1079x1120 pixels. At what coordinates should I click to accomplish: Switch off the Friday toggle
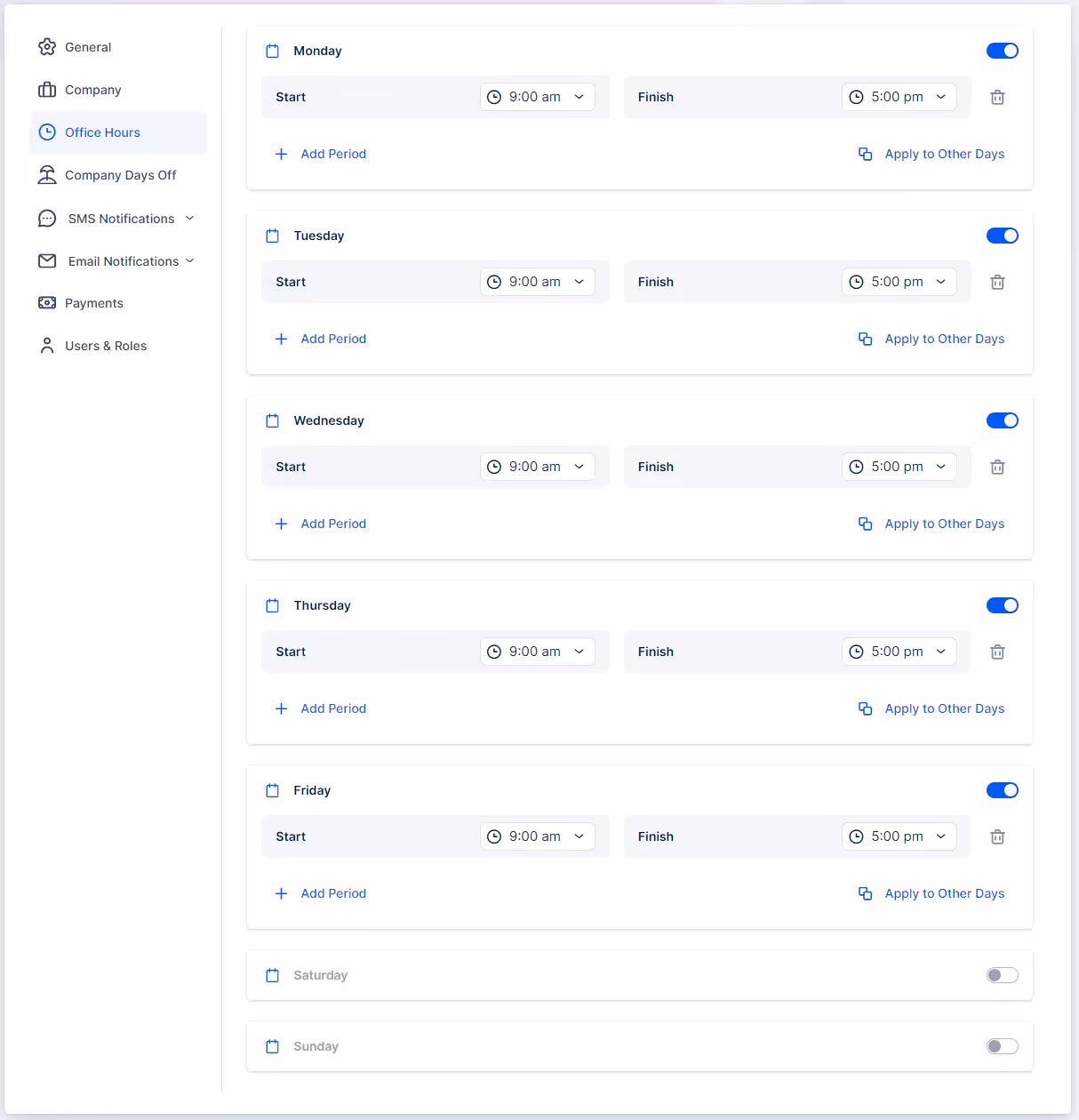click(x=1003, y=790)
